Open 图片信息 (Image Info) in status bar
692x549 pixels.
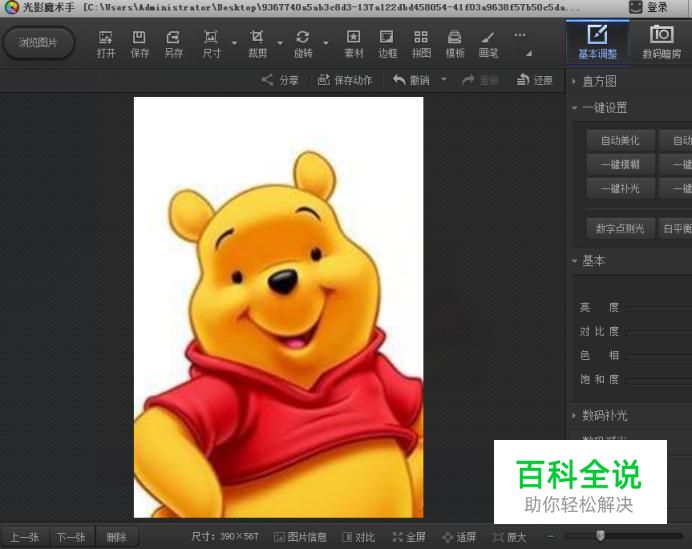300,537
